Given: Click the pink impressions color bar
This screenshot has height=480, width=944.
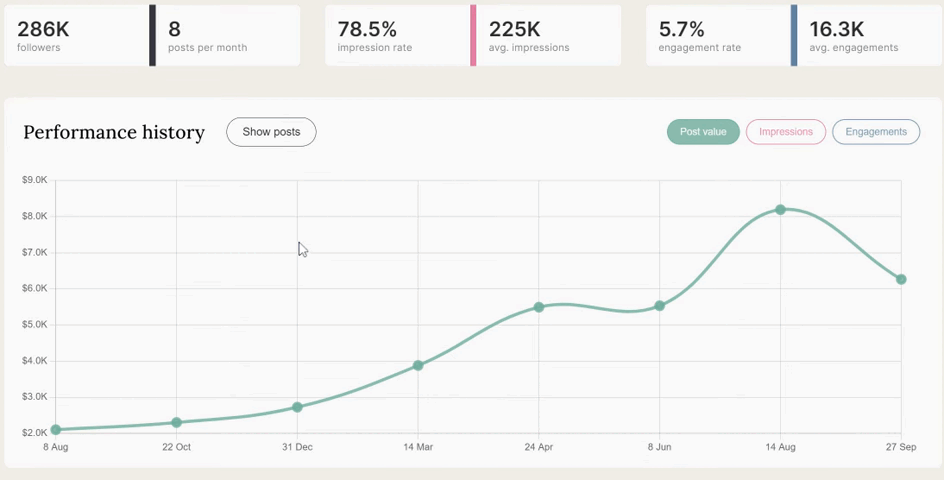Looking at the screenshot, I should [473, 36].
